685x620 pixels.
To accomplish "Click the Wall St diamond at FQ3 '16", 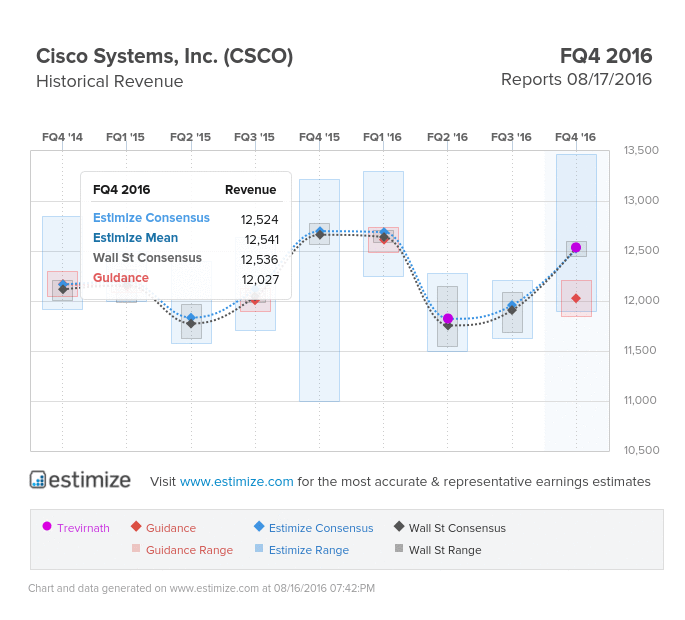I will pyautogui.click(x=512, y=310).
